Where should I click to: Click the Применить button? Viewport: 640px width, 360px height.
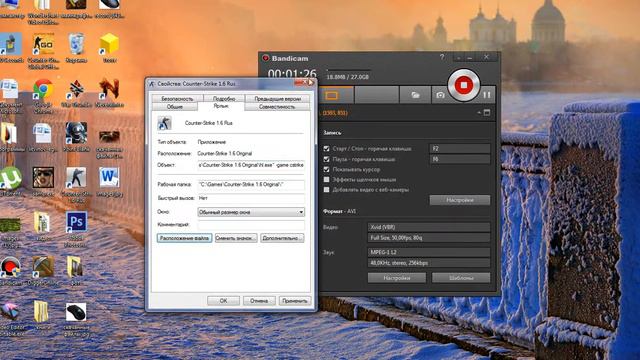[x=295, y=301]
